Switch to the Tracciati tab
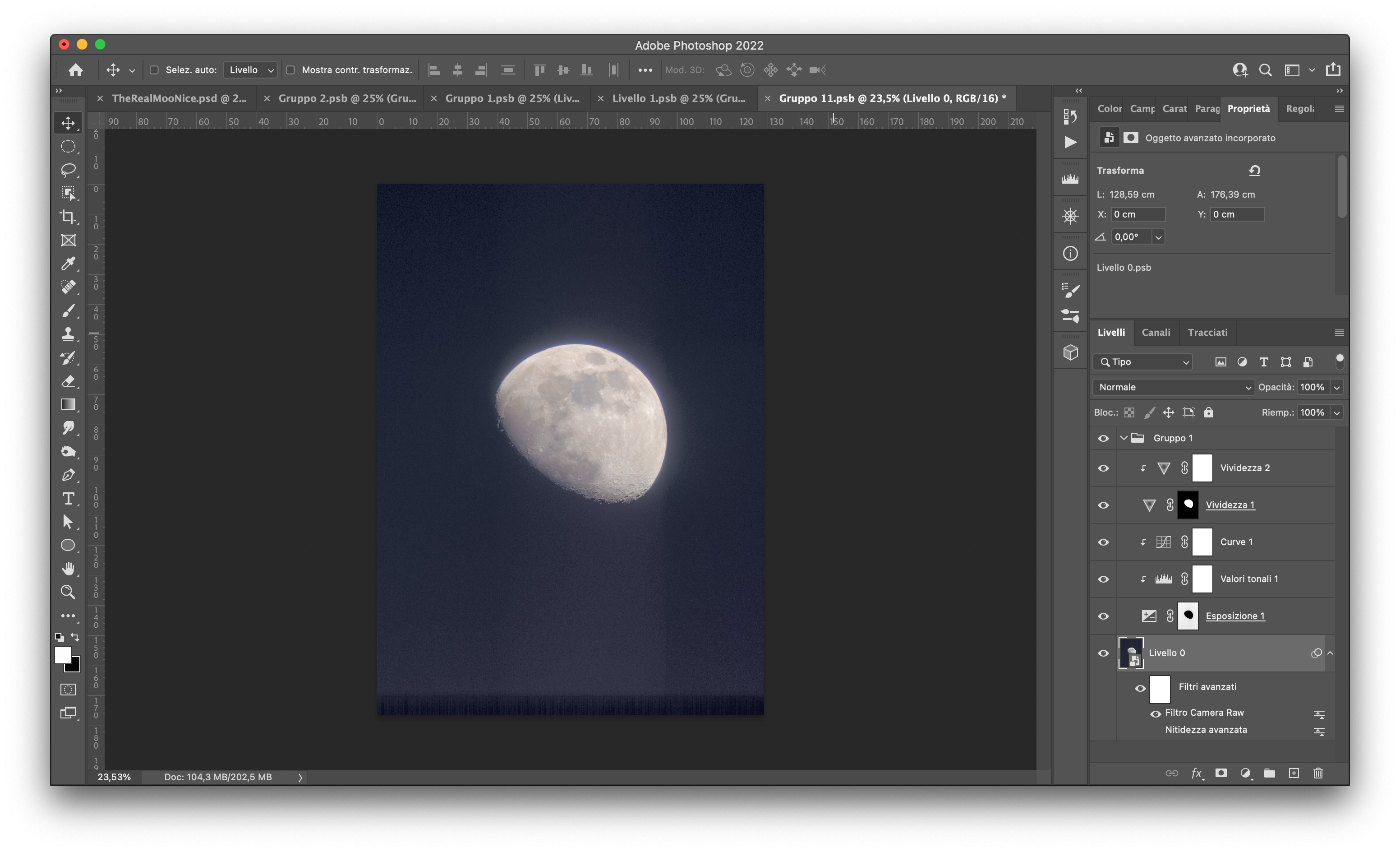1400x852 pixels. click(1207, 333)
